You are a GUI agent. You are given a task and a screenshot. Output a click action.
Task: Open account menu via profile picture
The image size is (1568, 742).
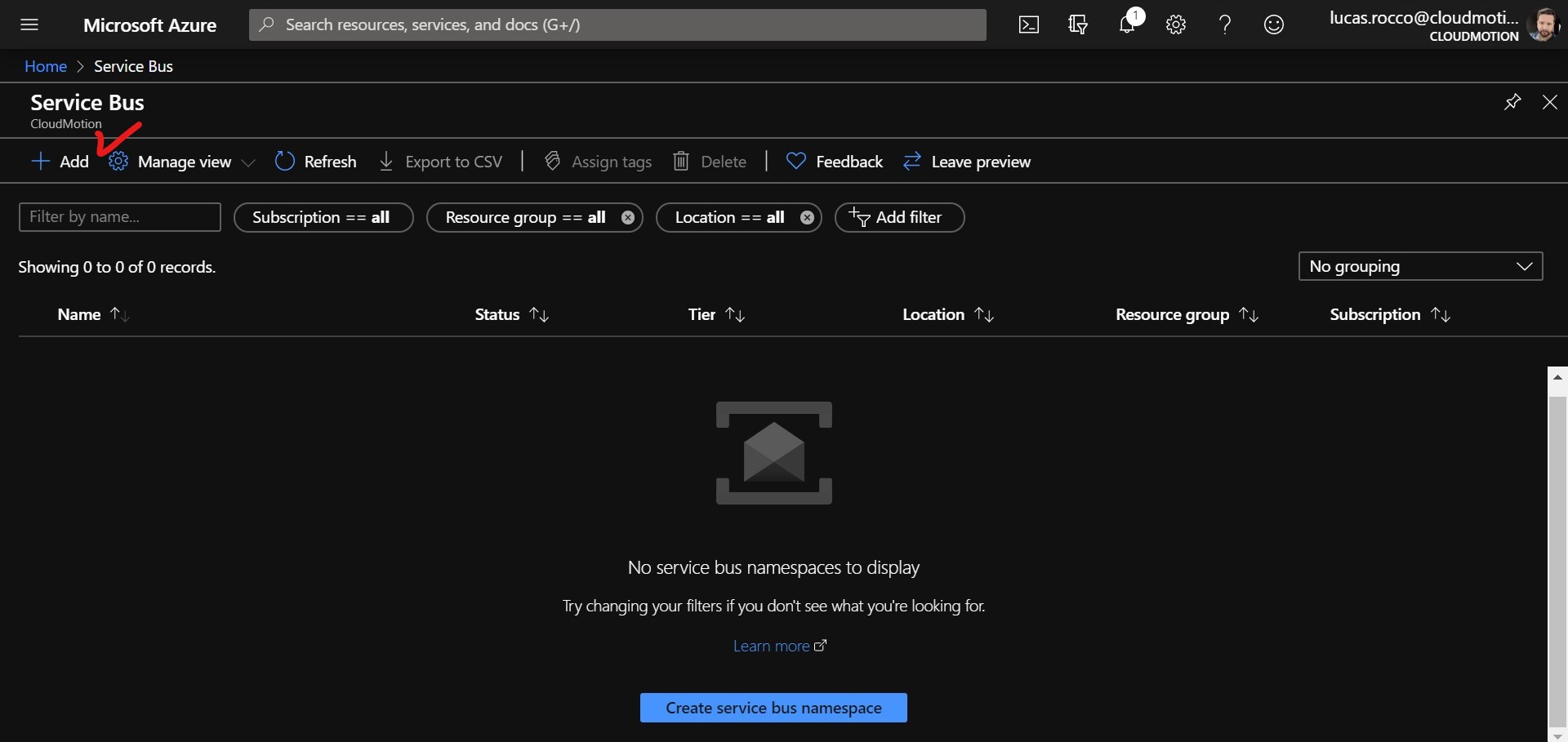click(x=1543, y=24)
